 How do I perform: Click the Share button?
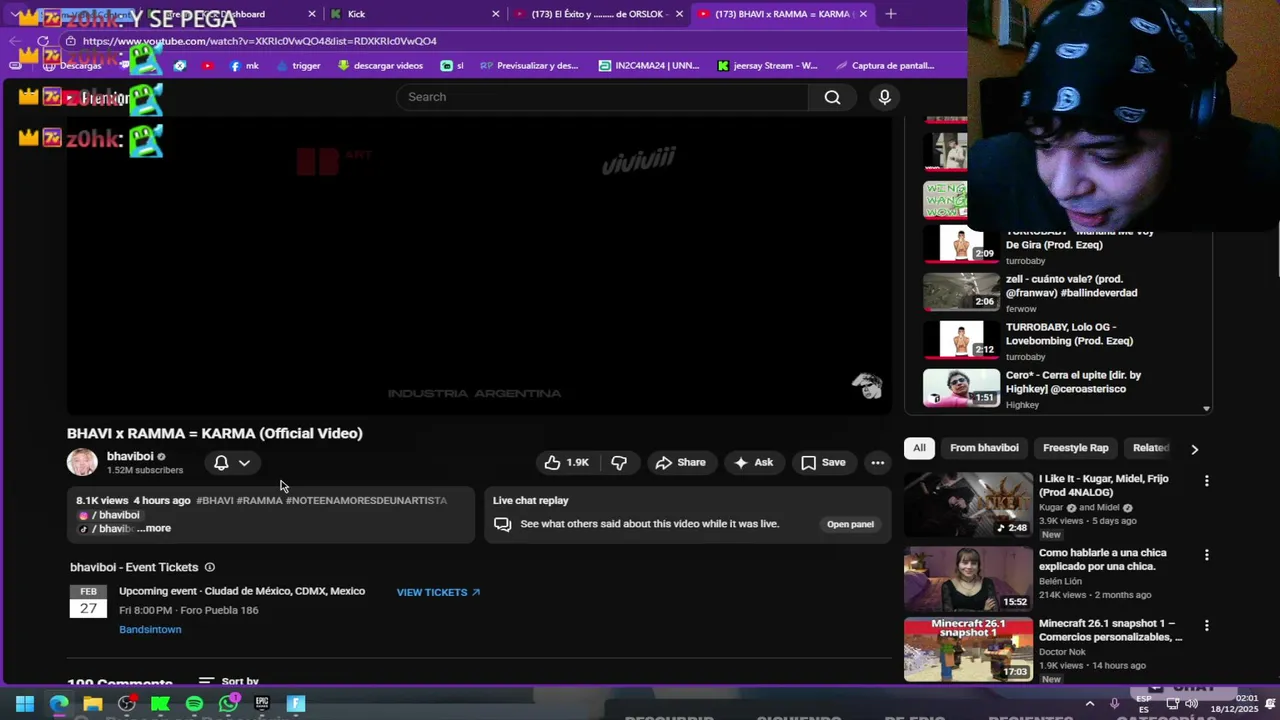pos(680,462)
